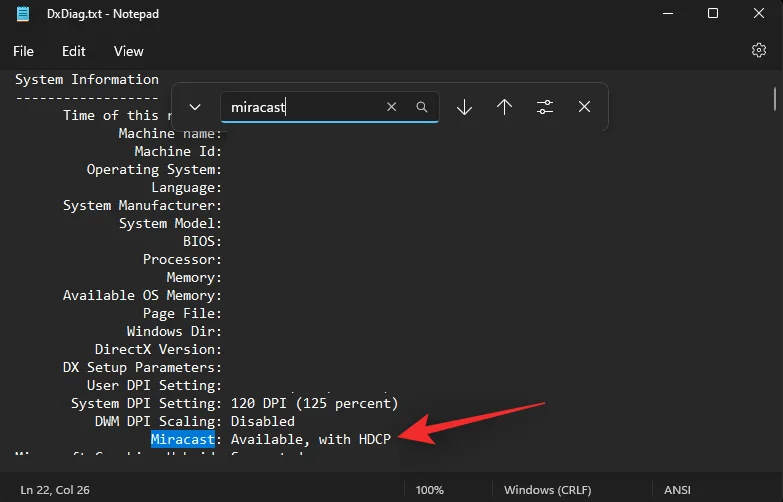The width and height of the screenshot is (783, 502).
Task: Click the 'DWM DPI Scaling: Disabled' line
Action: pyautogui.click(x=195, y=421)
